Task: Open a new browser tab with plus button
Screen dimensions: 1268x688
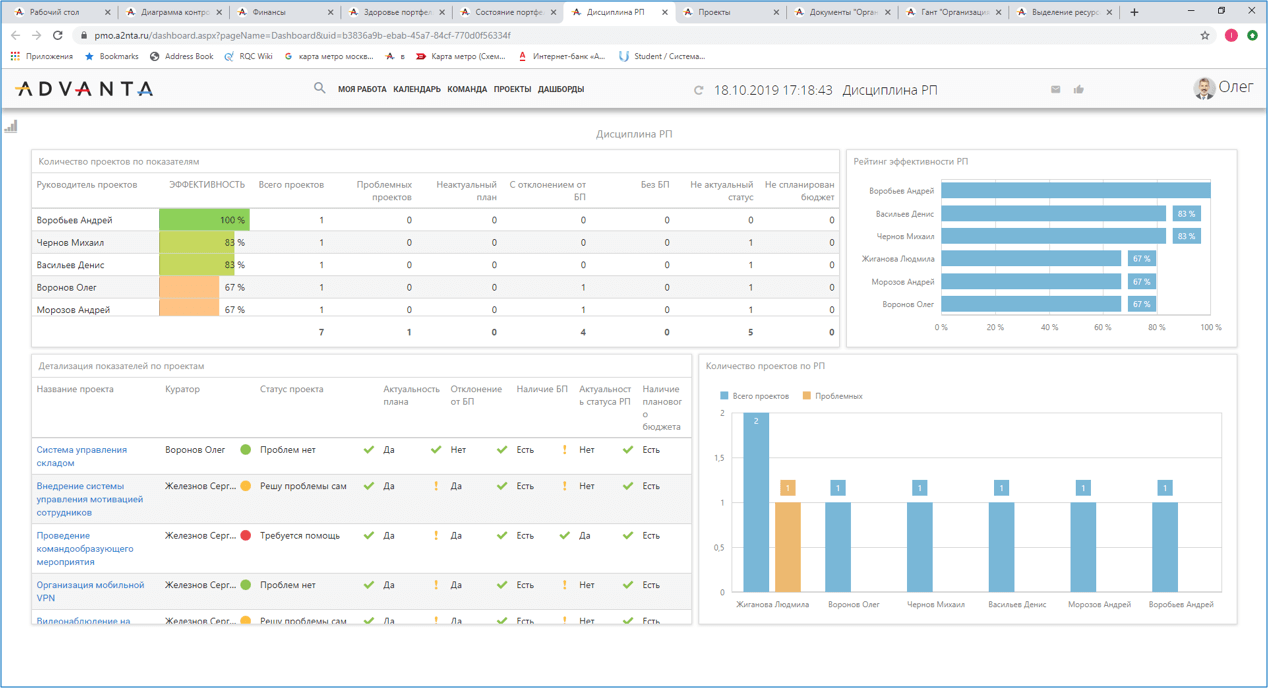Action: 1134,12
